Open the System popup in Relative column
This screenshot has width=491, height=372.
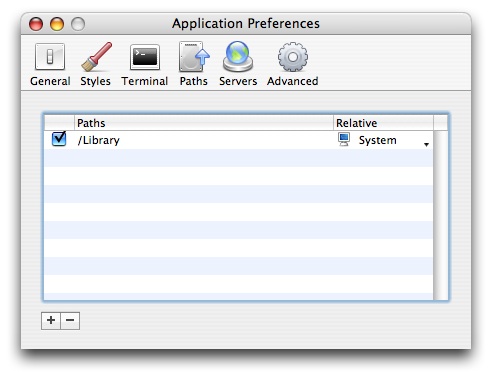(x=383, y=140)
